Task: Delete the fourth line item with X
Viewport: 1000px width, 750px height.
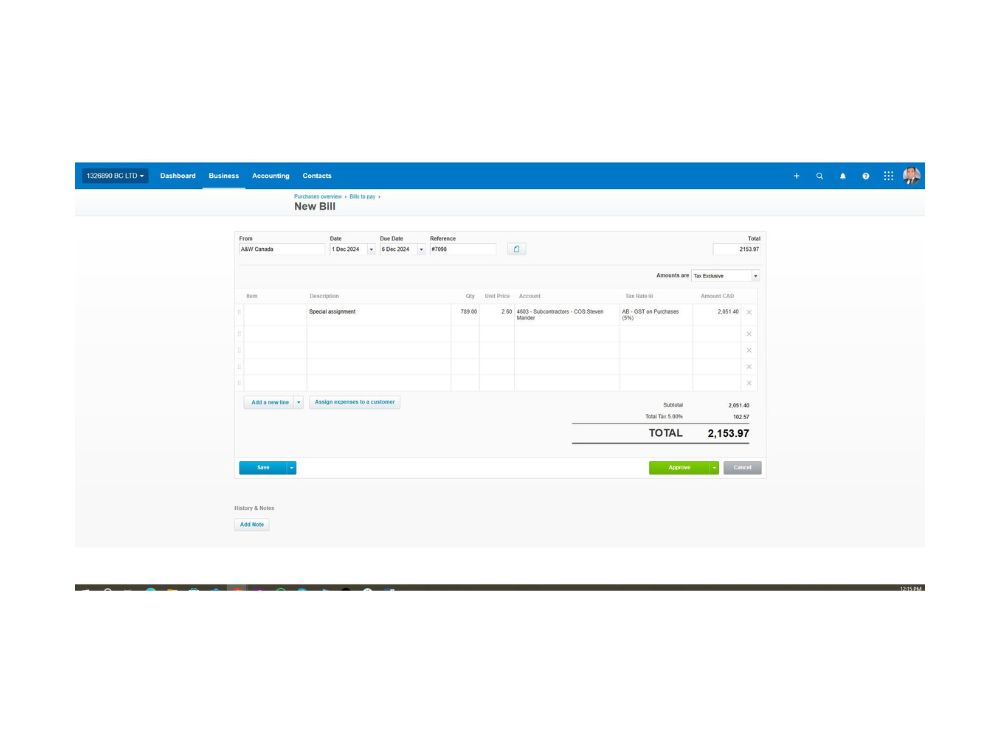Action: coord(749,367)
